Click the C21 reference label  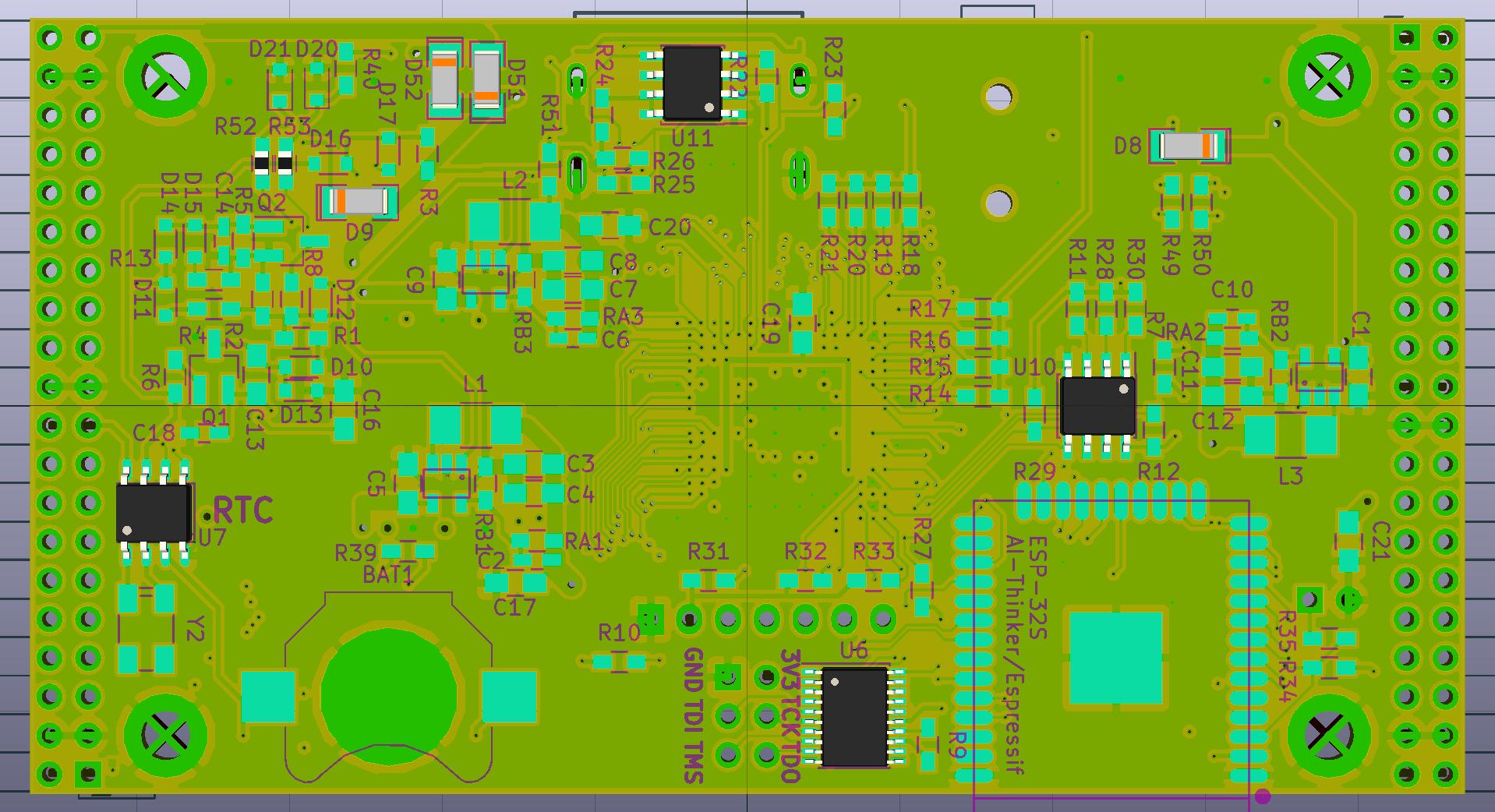[x=1380, y=541]
